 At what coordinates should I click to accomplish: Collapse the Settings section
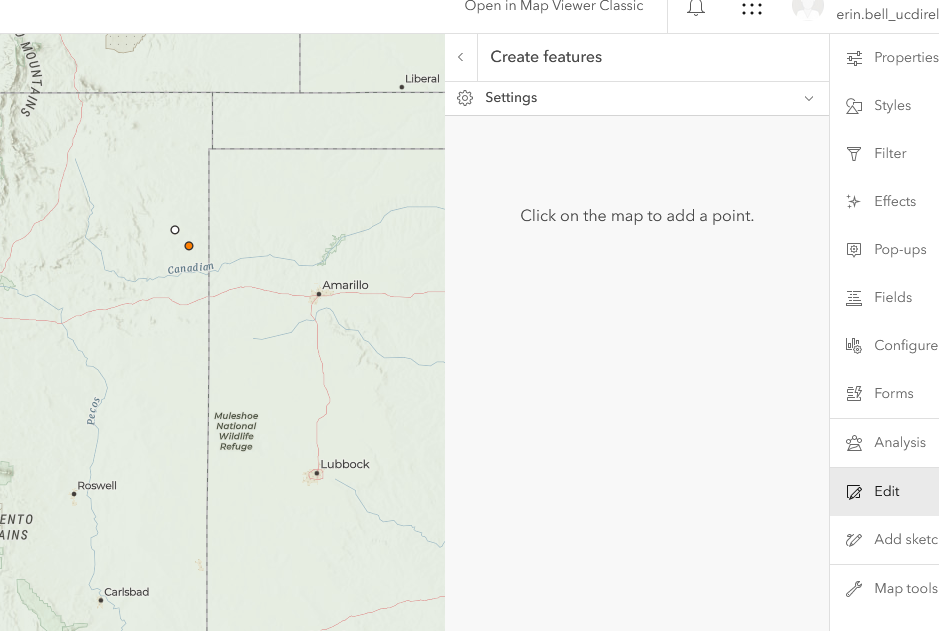pyautogui.click(x=809, y=98)
